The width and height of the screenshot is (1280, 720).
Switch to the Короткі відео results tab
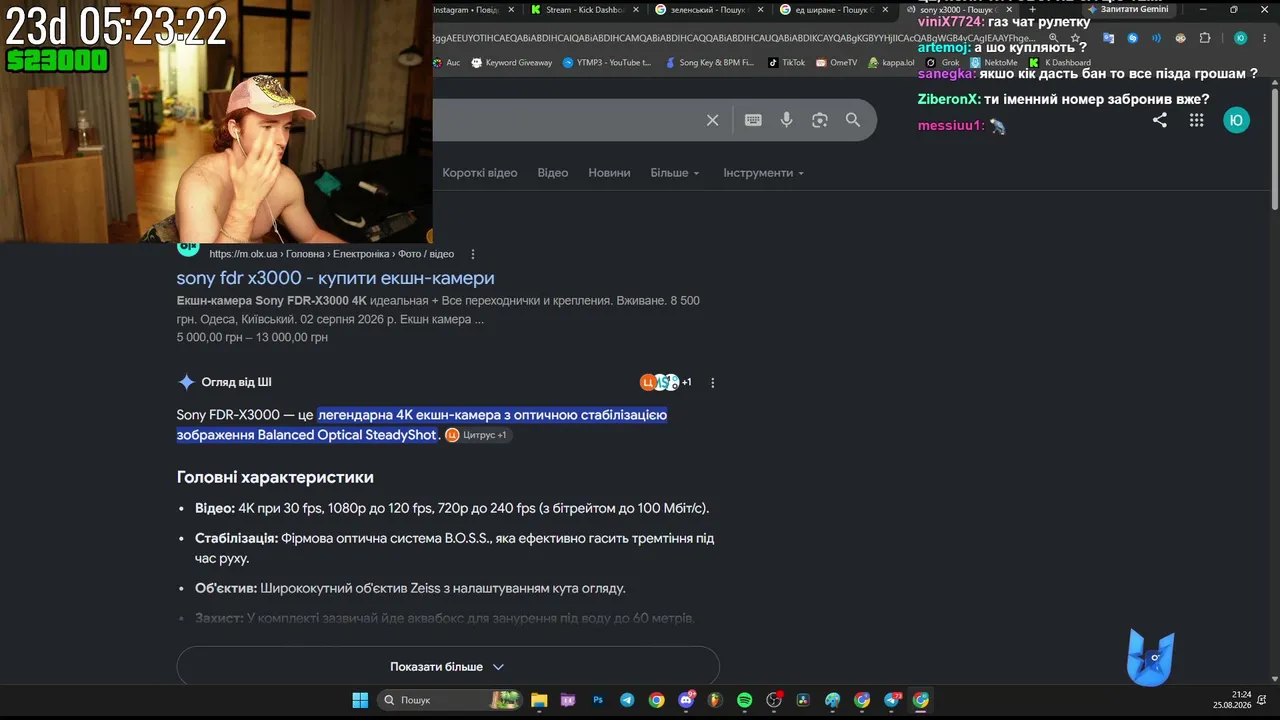coord(480,173)
